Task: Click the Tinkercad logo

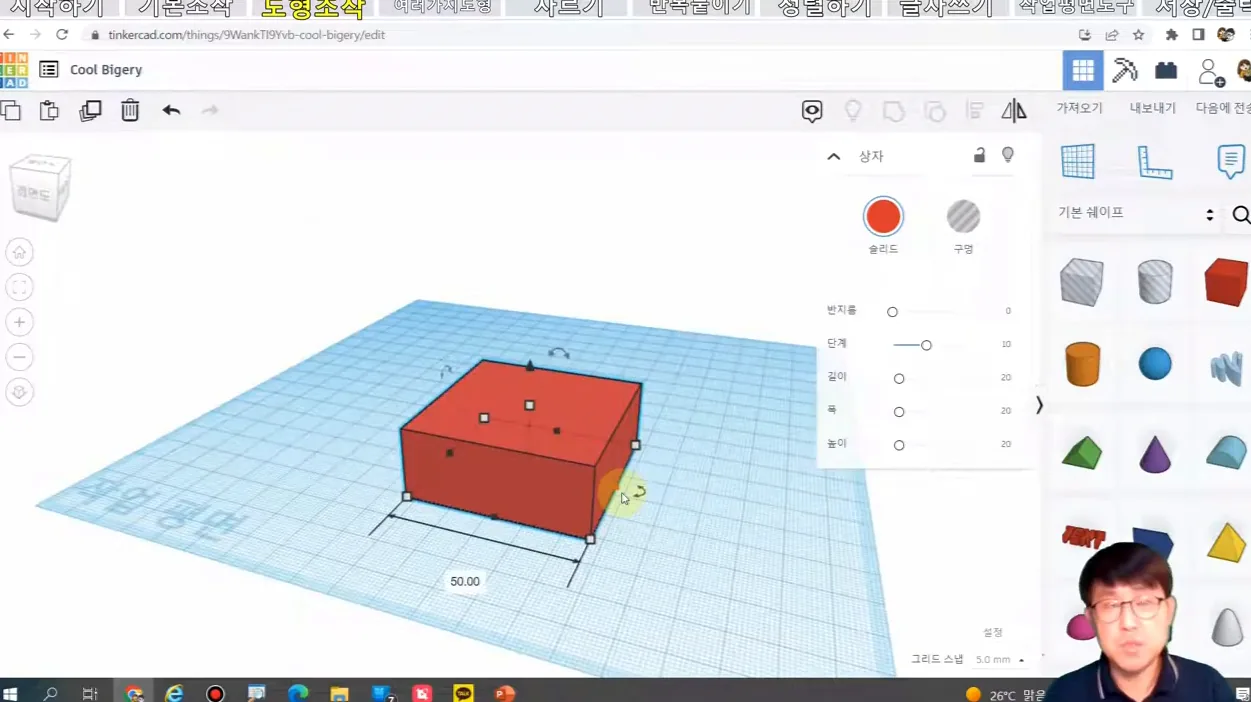Action: click(14, 70)
